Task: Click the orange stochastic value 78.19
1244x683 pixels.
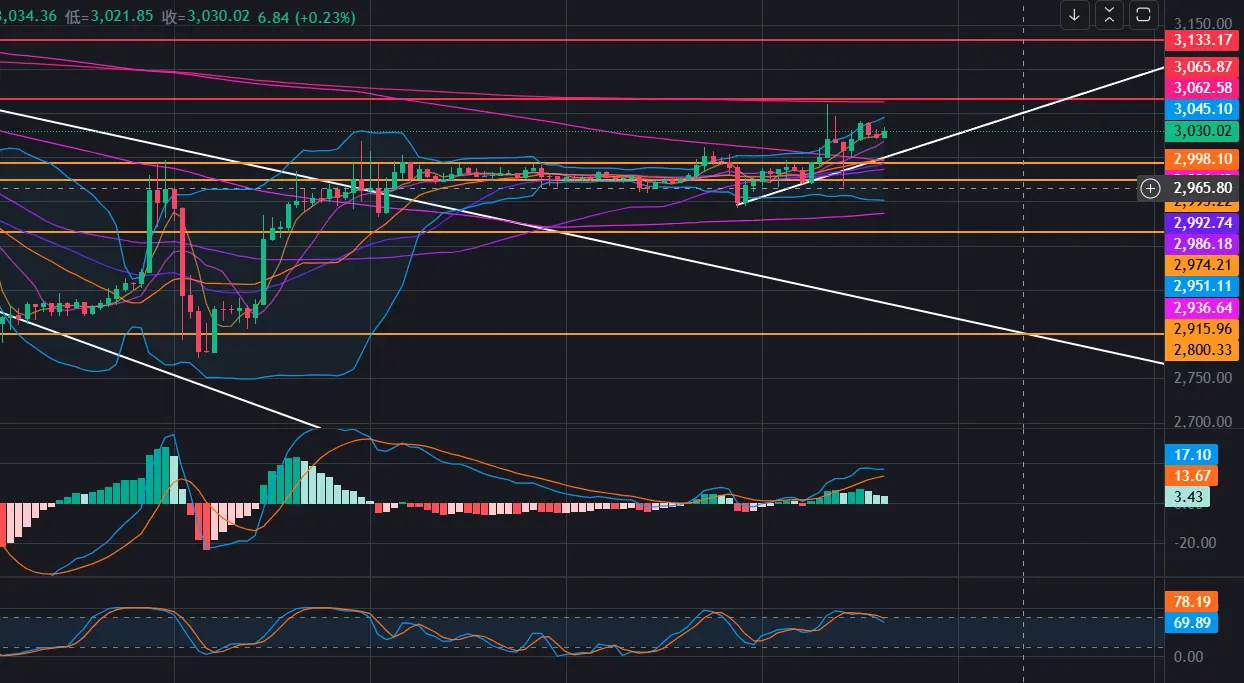Action: point(1190,602)
